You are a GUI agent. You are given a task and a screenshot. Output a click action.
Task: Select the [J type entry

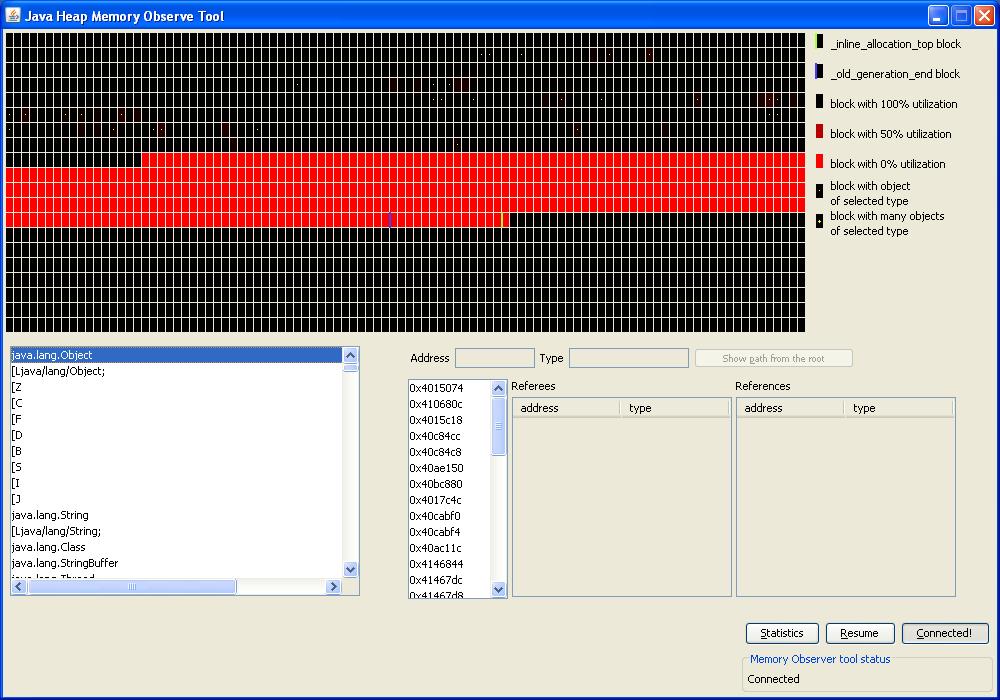click(x=177, y=499)
